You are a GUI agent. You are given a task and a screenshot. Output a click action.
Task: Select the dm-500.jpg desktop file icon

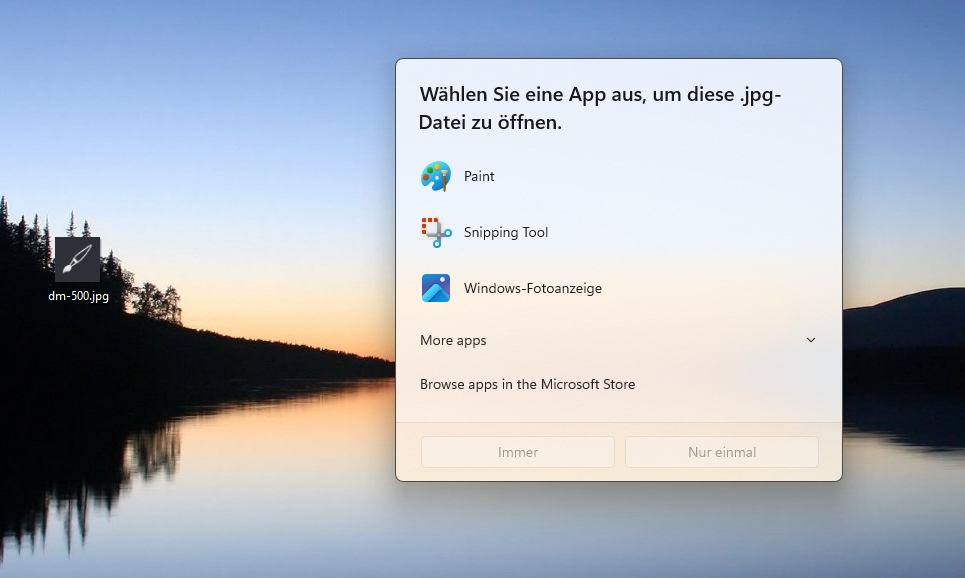coord(78,259)
